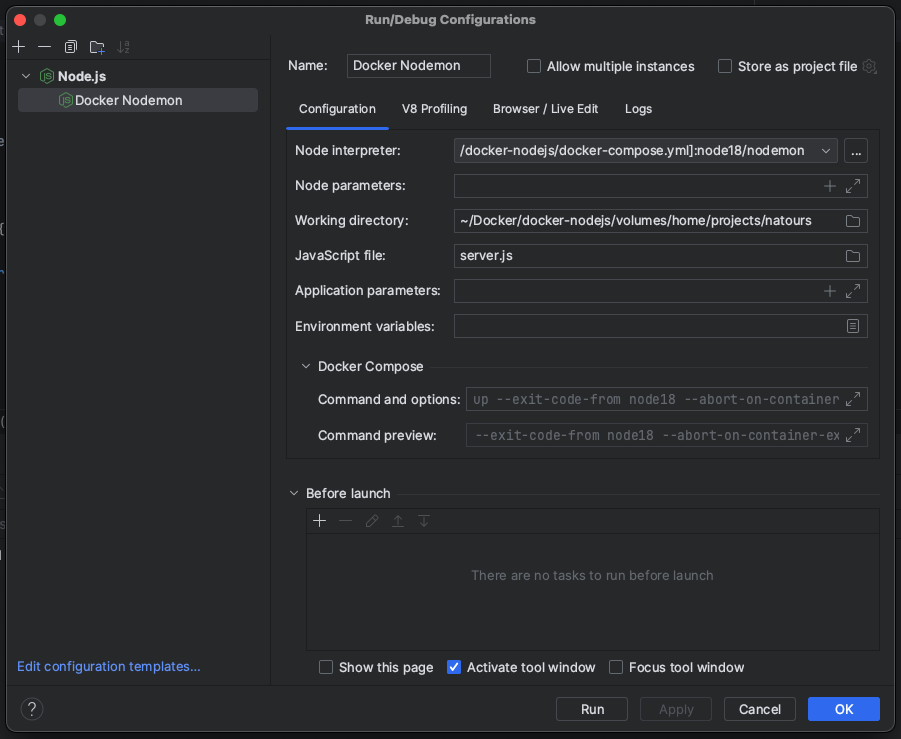
Task: Enable Allow multiple instances checkbox
Action: (534, 66)
